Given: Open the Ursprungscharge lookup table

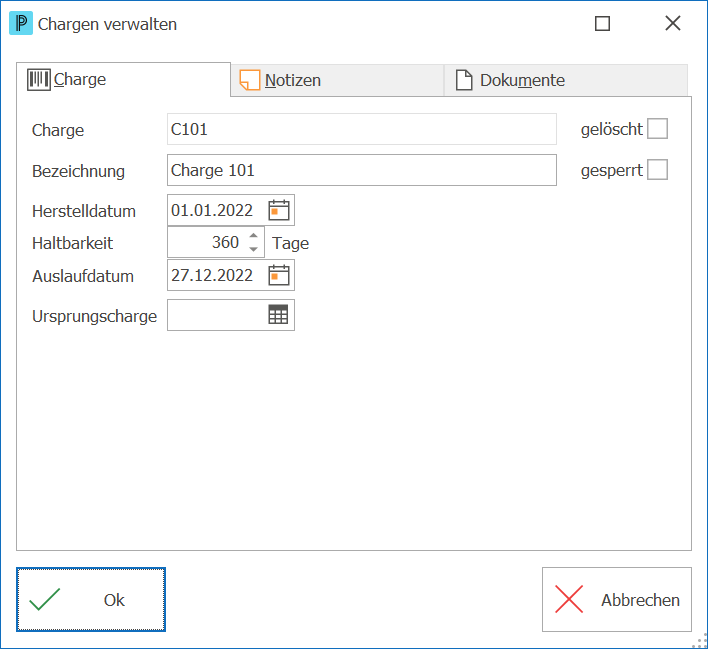Looking at the screenshot, I should pyautogui.click(x=278, y=315).
